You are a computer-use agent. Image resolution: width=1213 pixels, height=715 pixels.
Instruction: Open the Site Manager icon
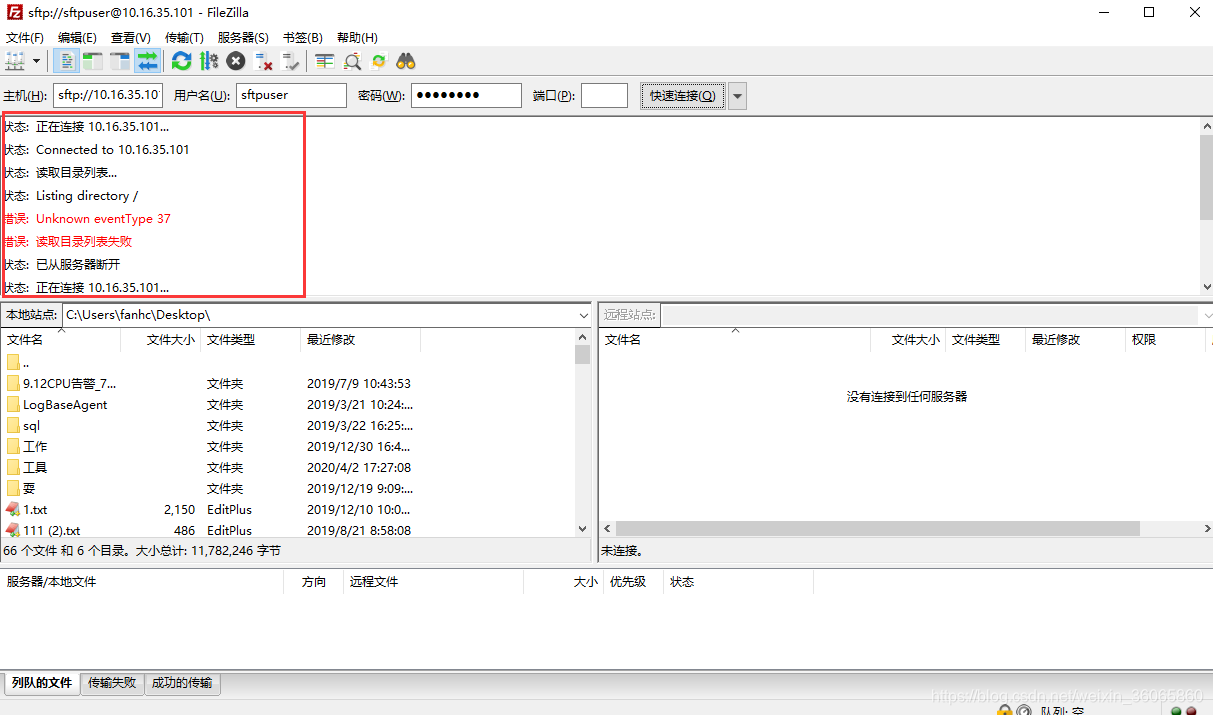15,61
